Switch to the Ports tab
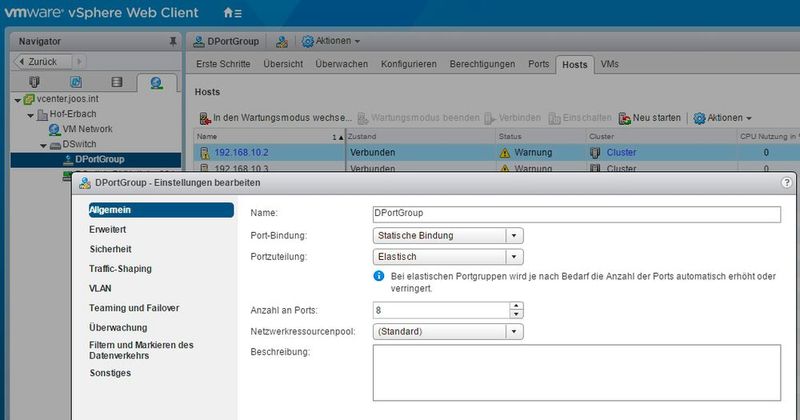Image resolution: width=800 pixels, height=420 pixels. 538,64
